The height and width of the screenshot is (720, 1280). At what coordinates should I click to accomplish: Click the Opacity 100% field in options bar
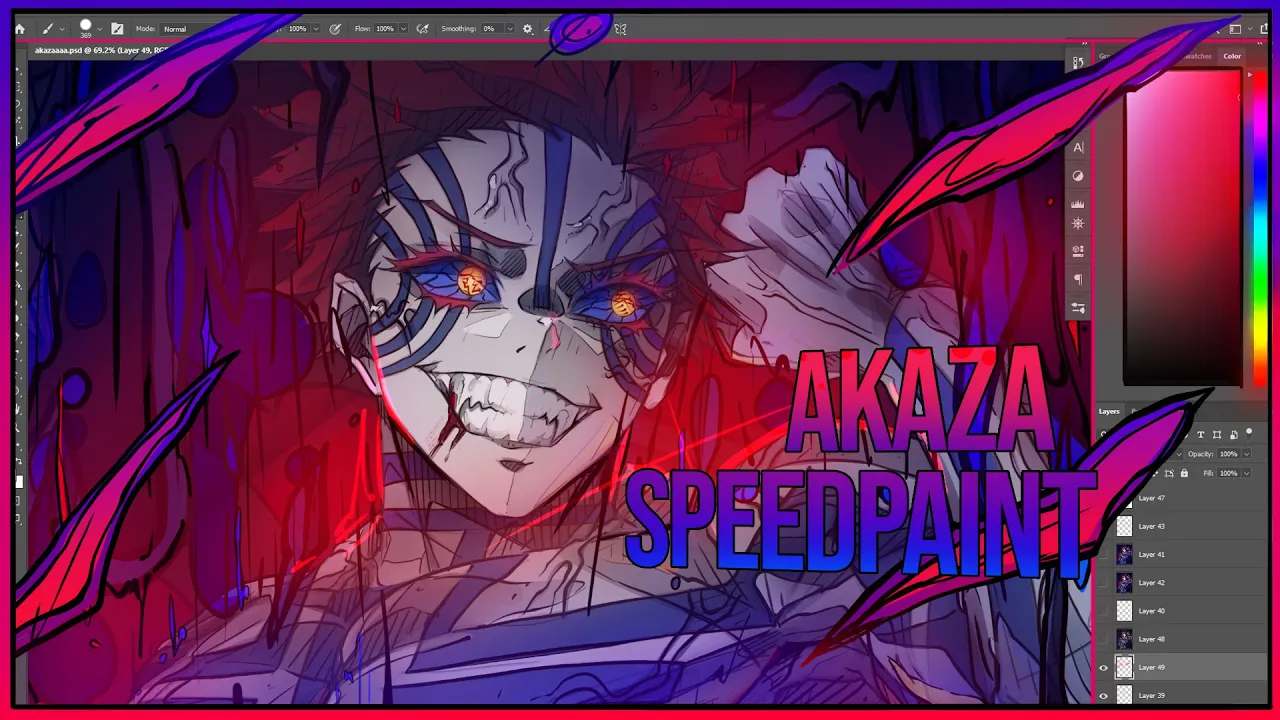298,29
